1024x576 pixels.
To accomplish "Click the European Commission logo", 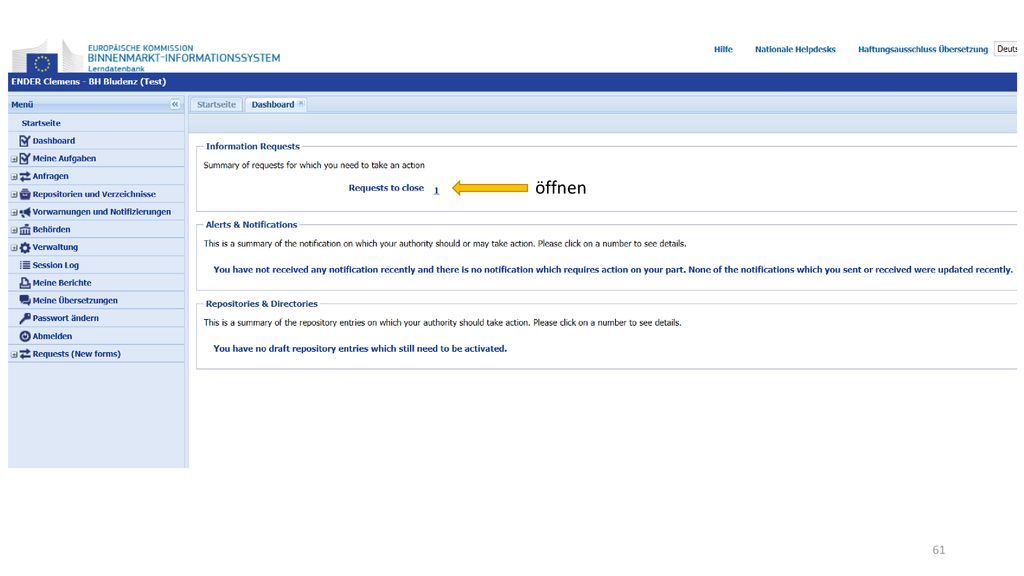I will (47, 56).
